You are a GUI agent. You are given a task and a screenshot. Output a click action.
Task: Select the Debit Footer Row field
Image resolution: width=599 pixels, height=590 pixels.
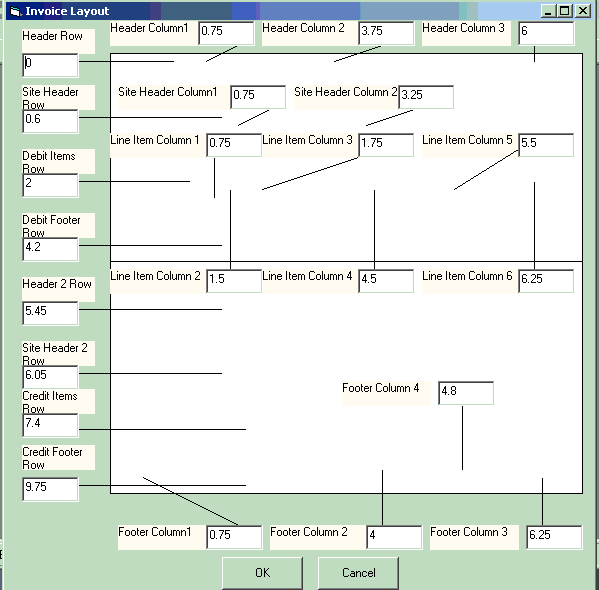[x=50, y=250]
